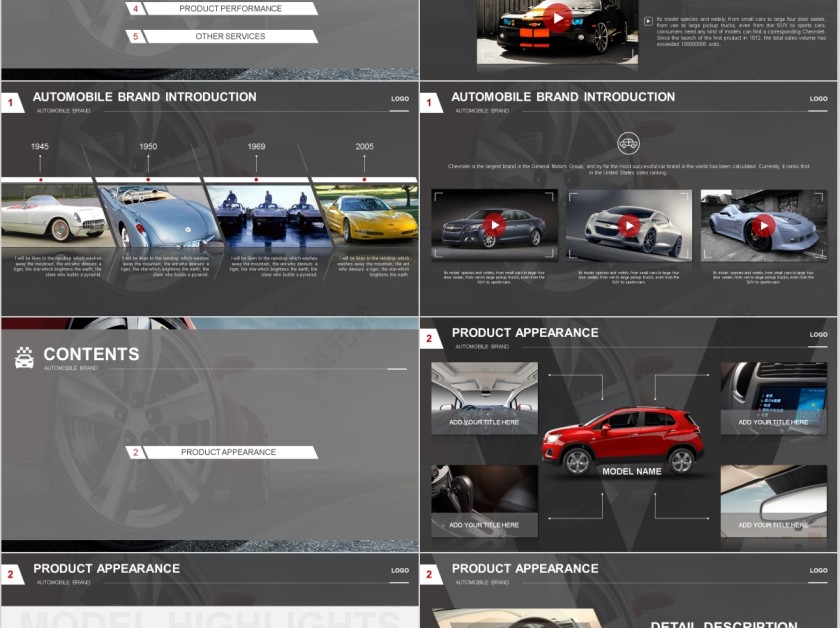Click the play button on the dark sedan video
840x628 pixels.
[494, 225]
